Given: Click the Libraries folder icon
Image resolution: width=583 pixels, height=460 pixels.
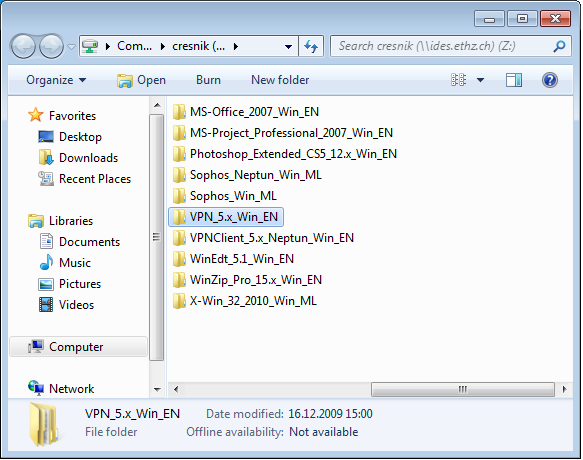Looking at the screenshot, I should click(36, 221).
